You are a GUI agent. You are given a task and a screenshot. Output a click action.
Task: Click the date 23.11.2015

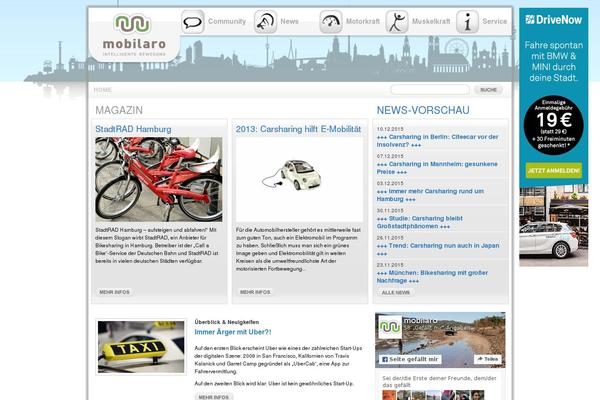pos(390,265)
